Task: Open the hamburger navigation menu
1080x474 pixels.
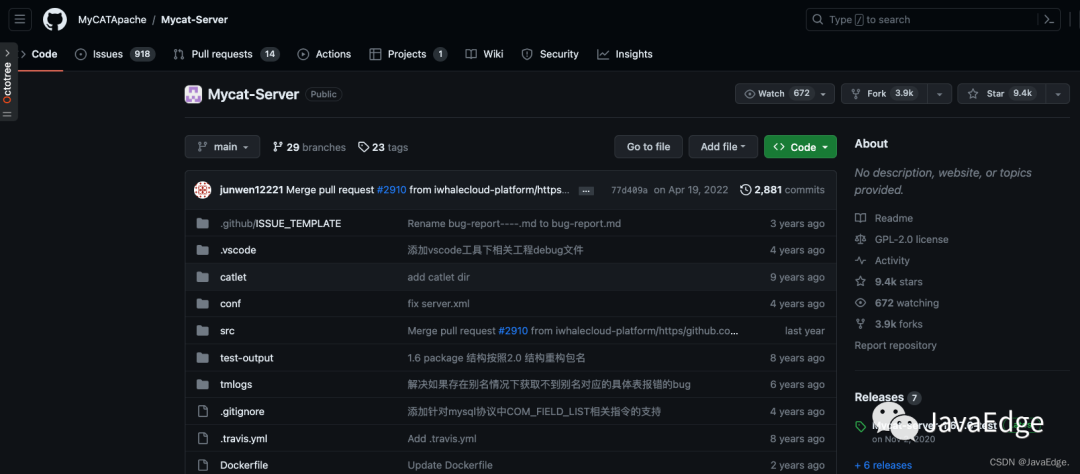Action: 20,19
